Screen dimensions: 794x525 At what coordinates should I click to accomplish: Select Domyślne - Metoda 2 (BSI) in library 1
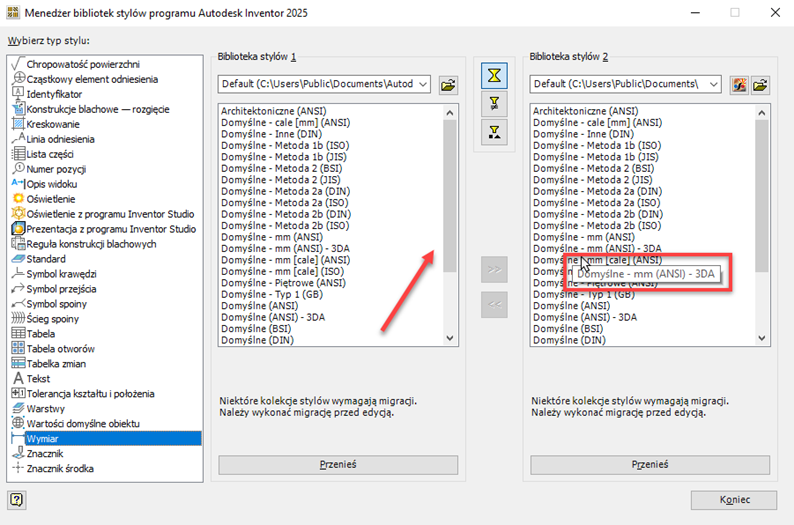point(282,169)
